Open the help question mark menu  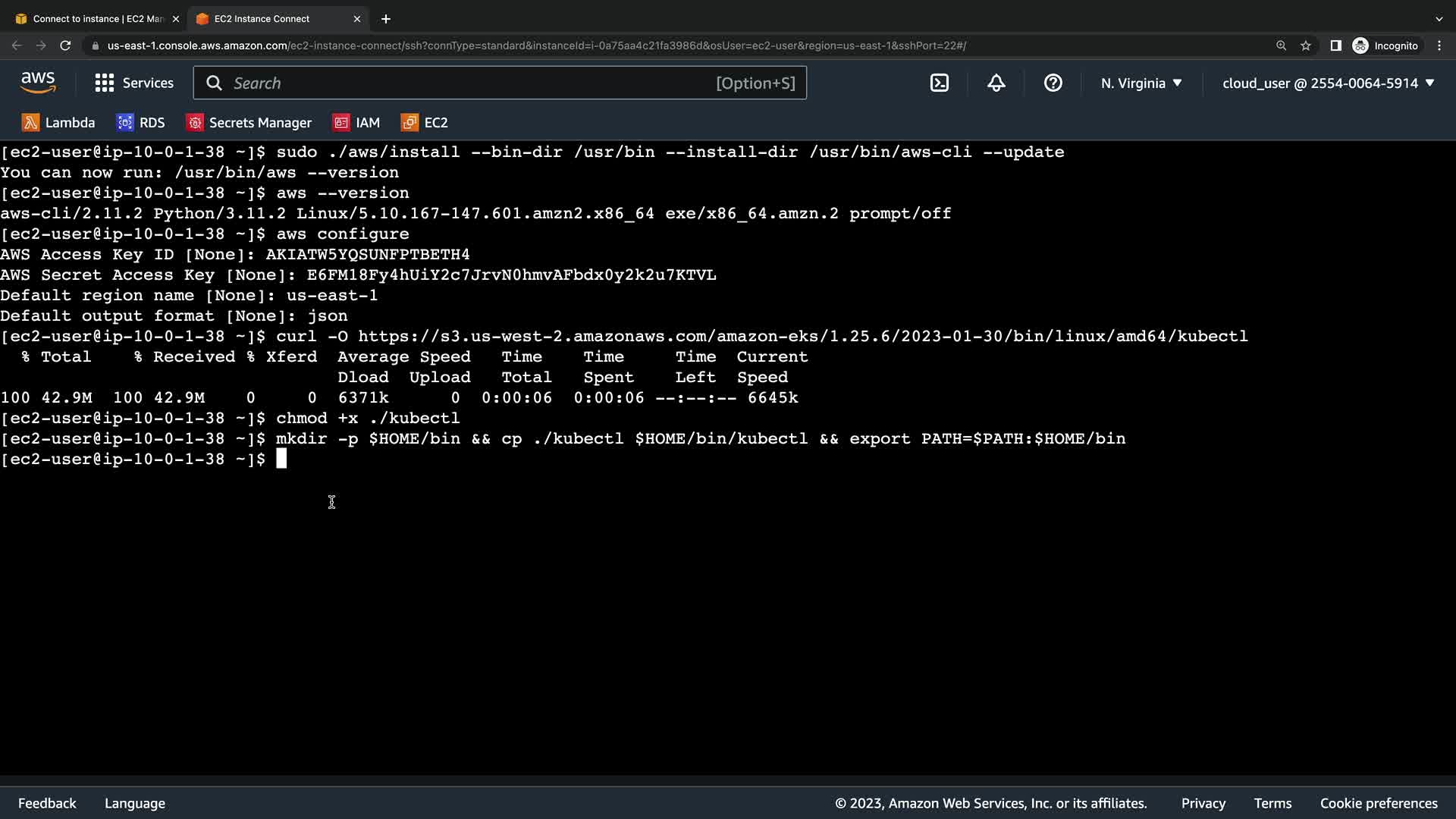(x=1053, y=83)
